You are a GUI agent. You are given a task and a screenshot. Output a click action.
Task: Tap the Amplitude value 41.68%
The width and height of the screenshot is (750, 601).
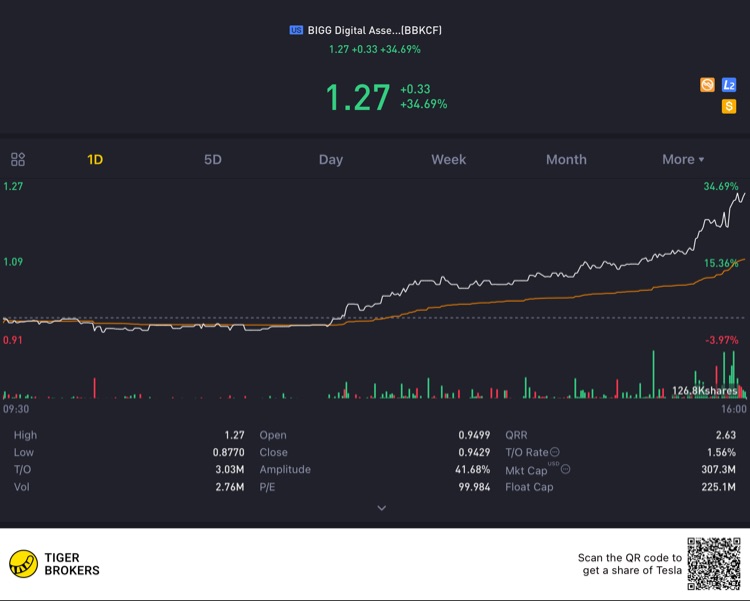(x=473, y=469)
